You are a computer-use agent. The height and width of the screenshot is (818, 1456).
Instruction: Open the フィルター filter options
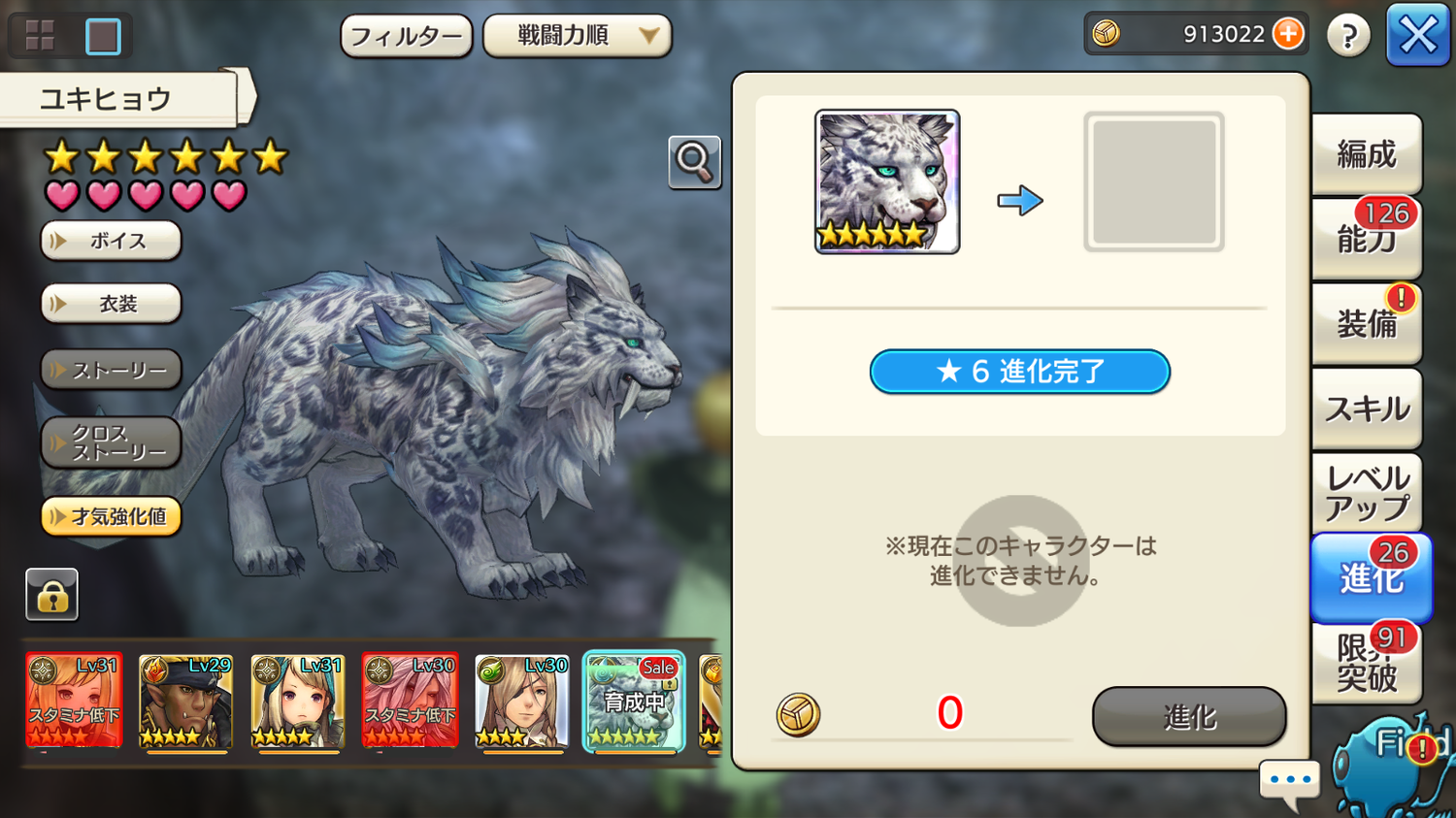point(406,37)
